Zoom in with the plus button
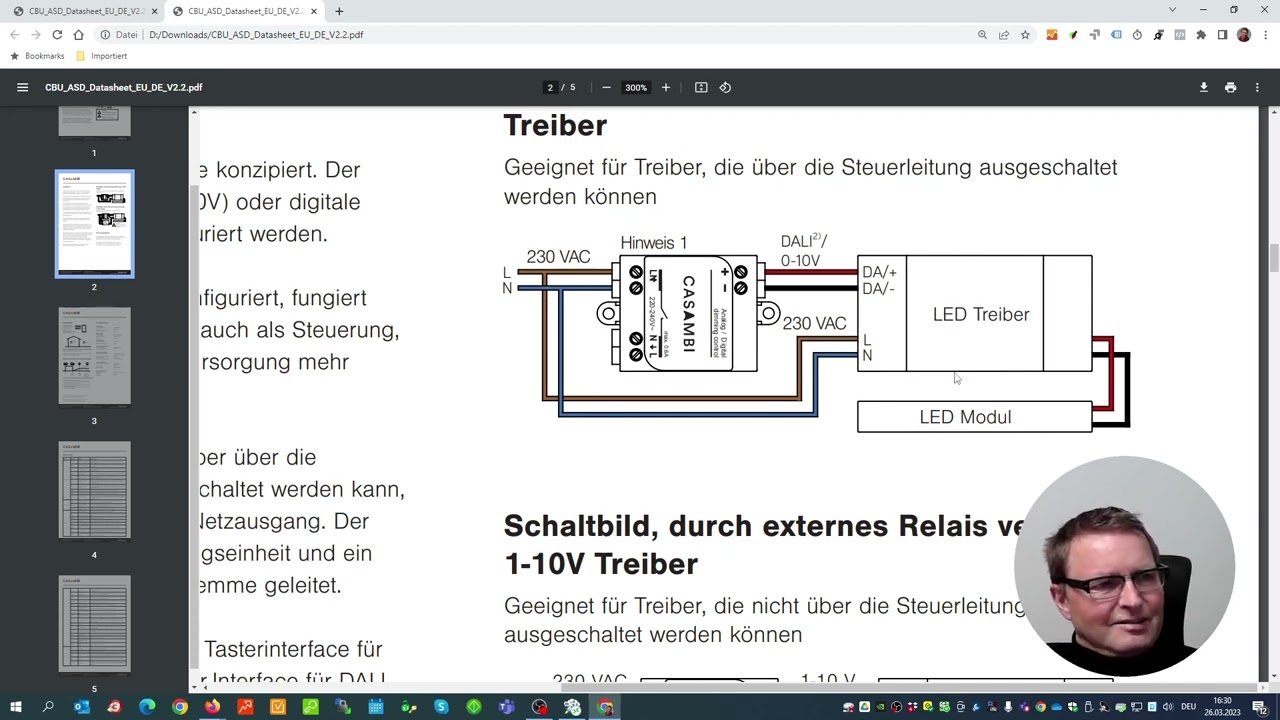1280x720 pixels. point(666,87)
